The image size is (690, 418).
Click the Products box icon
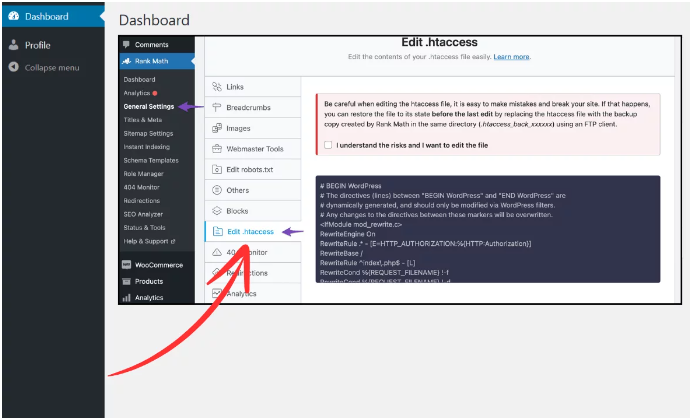[x=127, y=281]
